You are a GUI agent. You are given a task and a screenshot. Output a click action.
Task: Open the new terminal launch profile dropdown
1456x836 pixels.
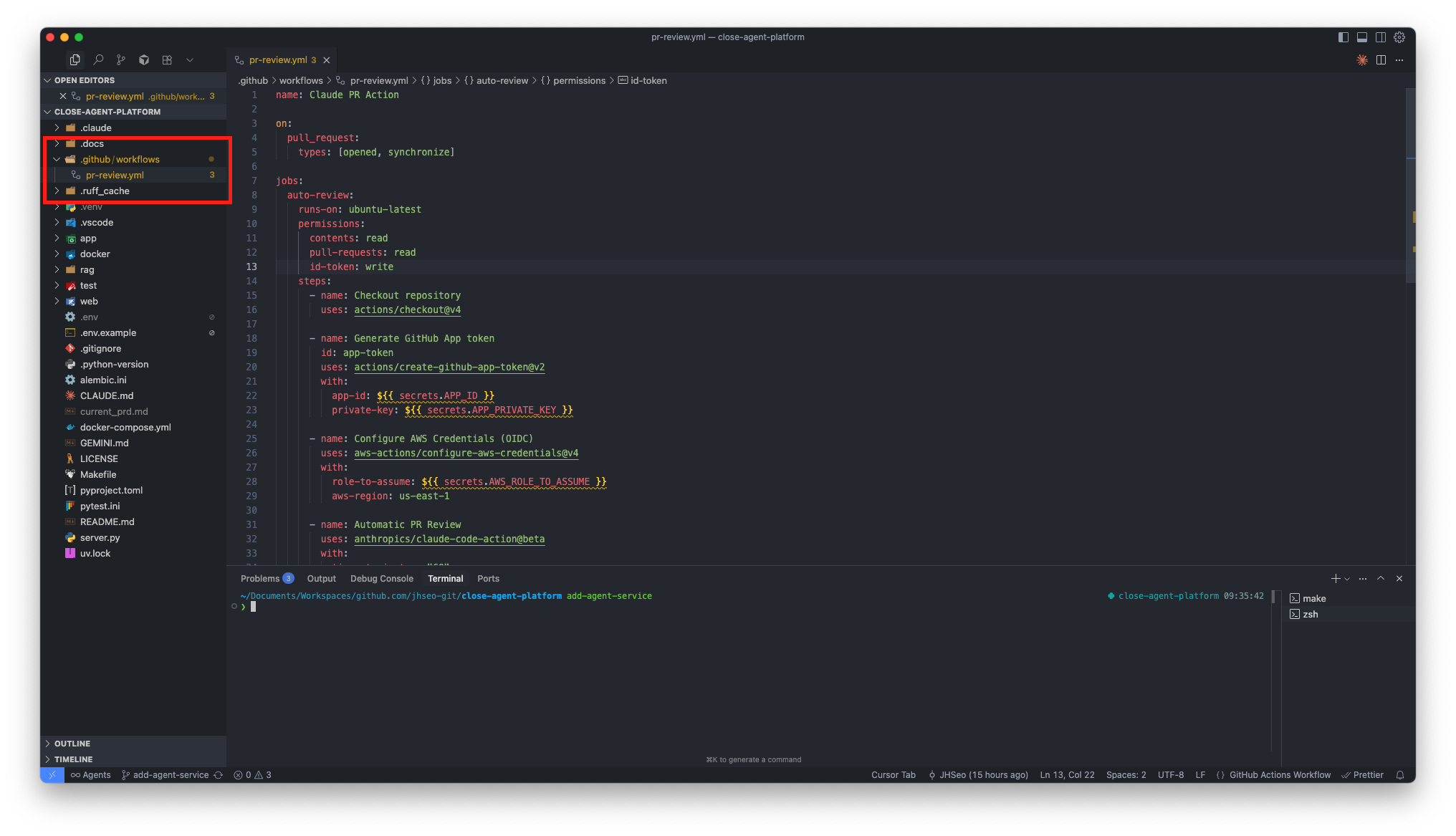pos(1347,579)
